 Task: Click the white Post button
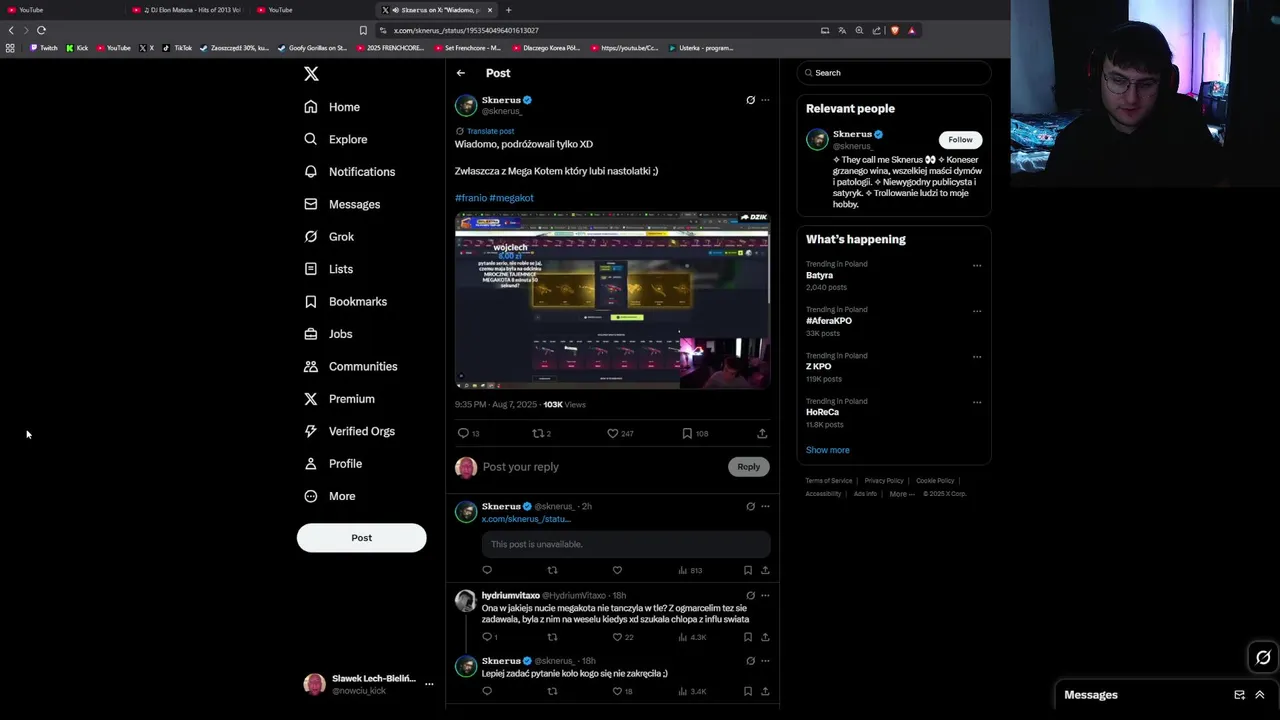click(361, 538)
